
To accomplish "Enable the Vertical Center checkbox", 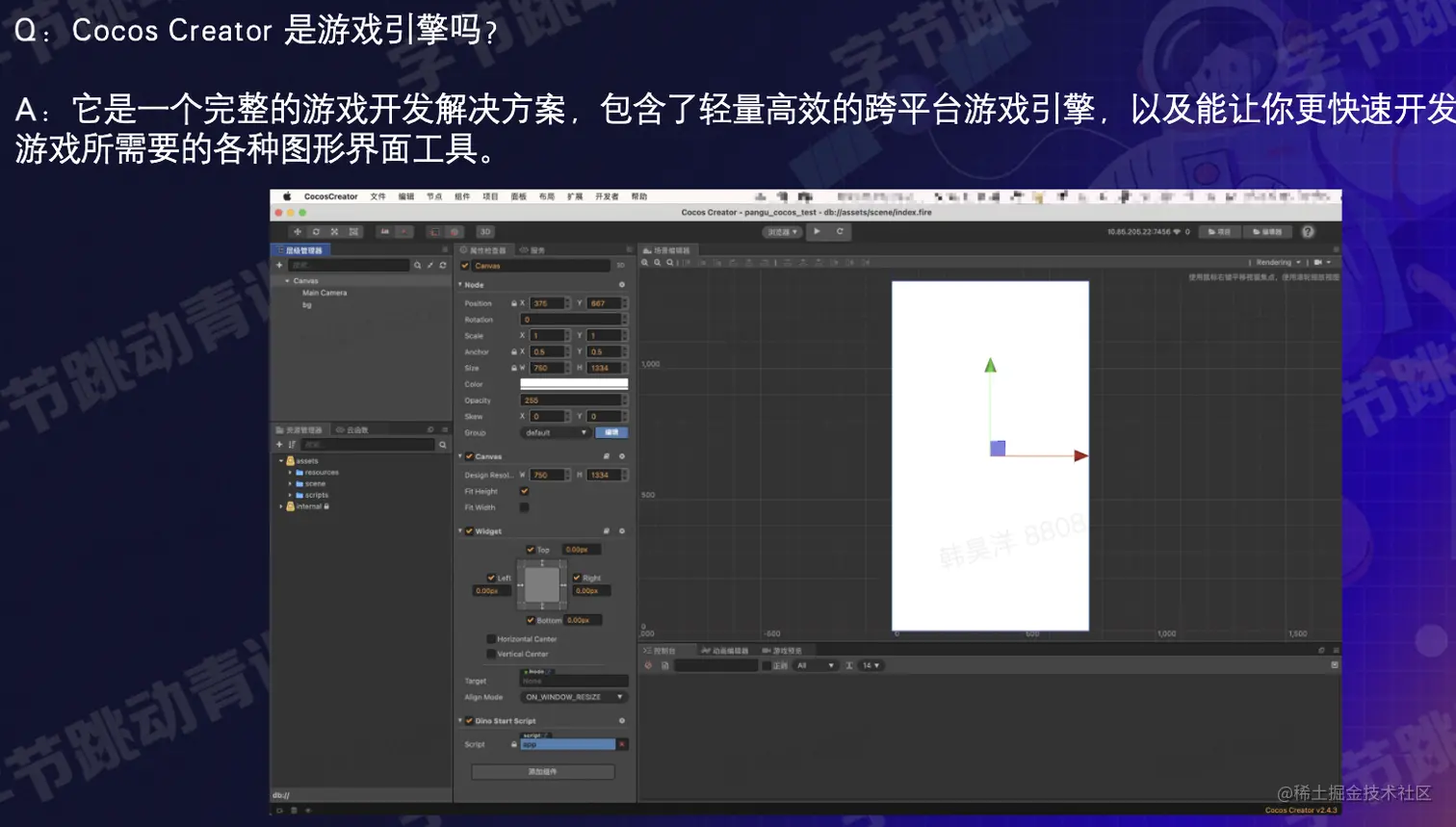I will 491,654.
